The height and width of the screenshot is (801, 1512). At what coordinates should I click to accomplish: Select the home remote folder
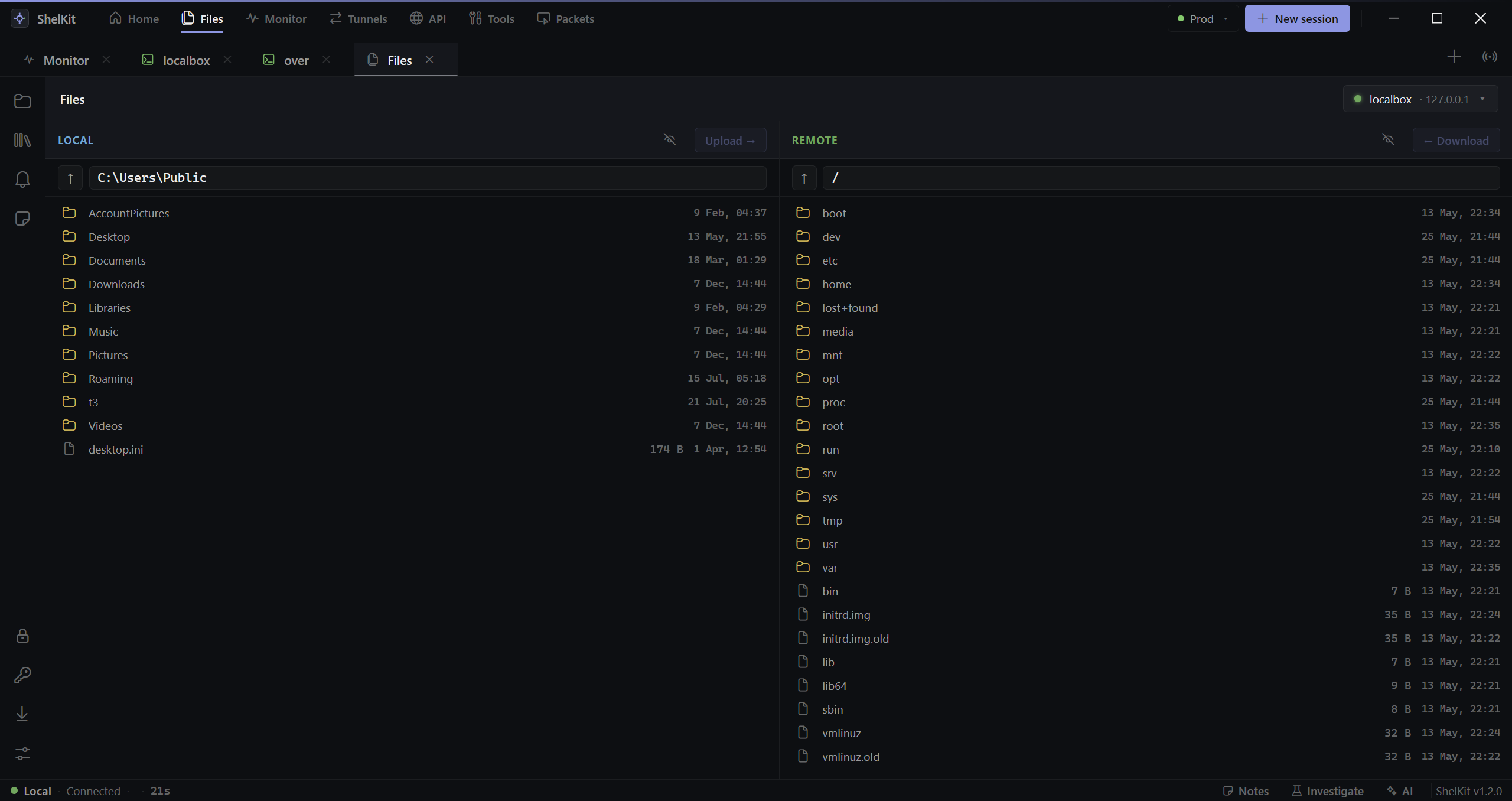[x=1146, y=284]
